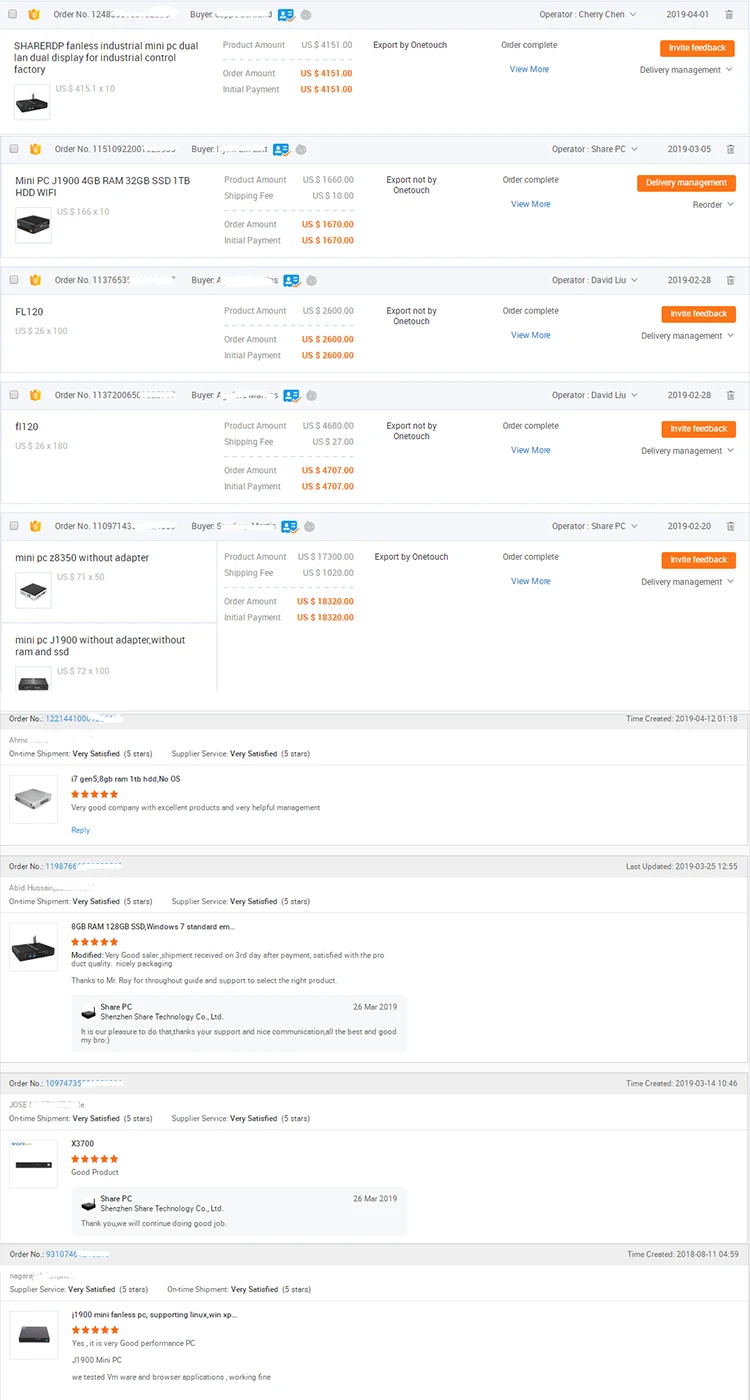Open buyer contact card on Cherry Chen's order
Image resolution: width=750 pixels, height=1400 pixels.
coord(286,15)
